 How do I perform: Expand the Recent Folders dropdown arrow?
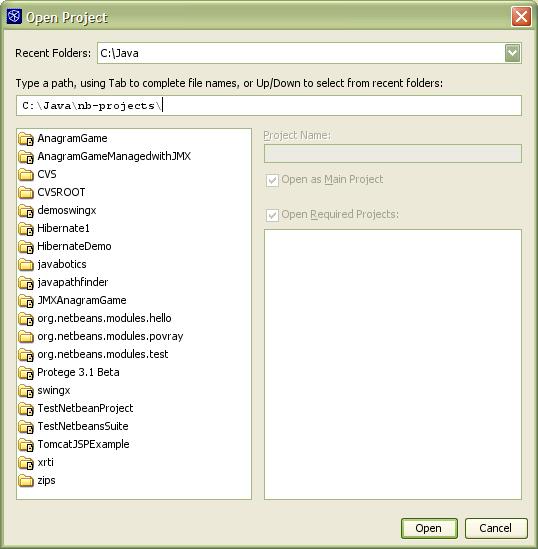point(512,53)
